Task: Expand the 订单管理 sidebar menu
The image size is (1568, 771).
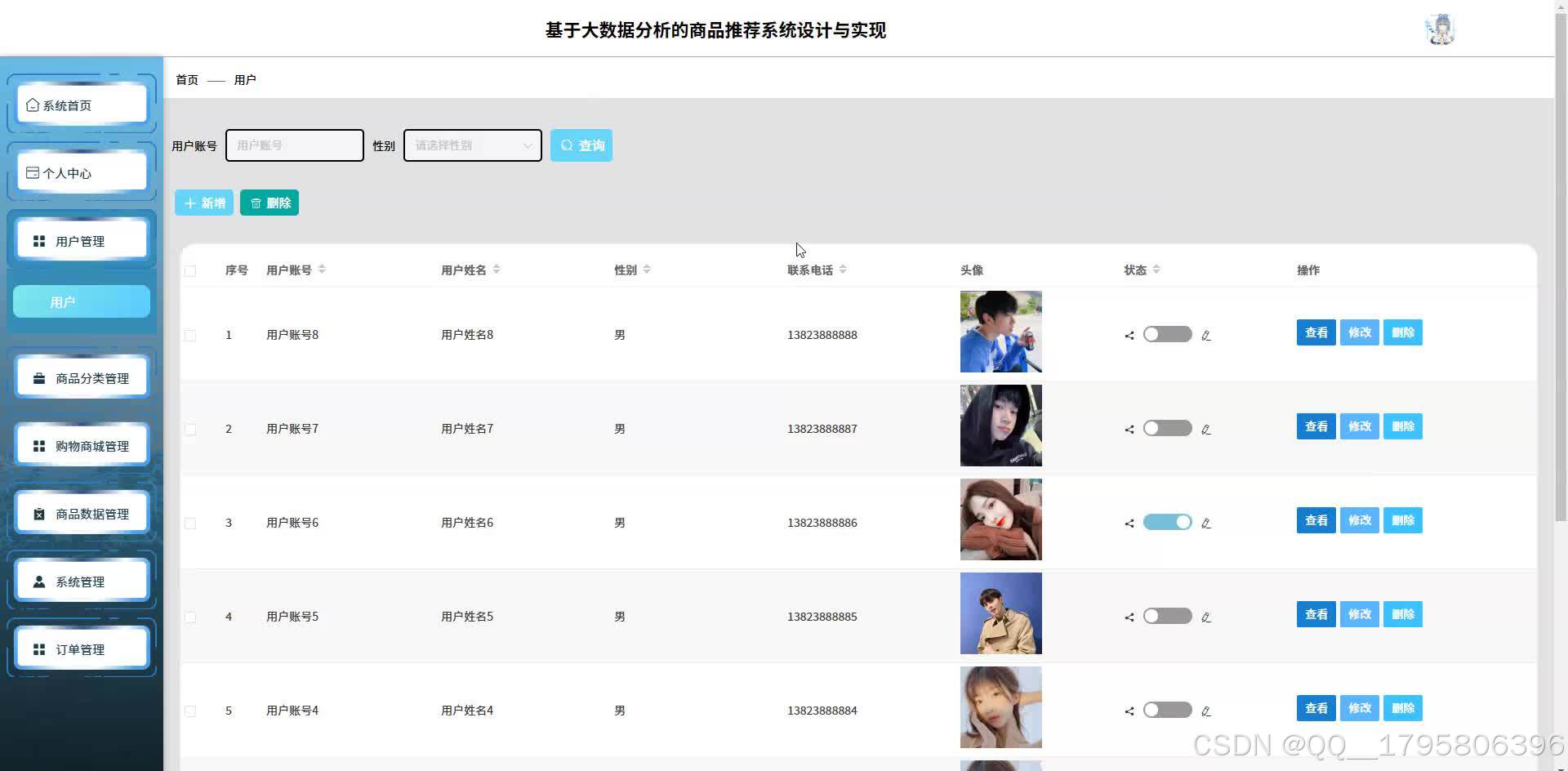Action: 82,649
